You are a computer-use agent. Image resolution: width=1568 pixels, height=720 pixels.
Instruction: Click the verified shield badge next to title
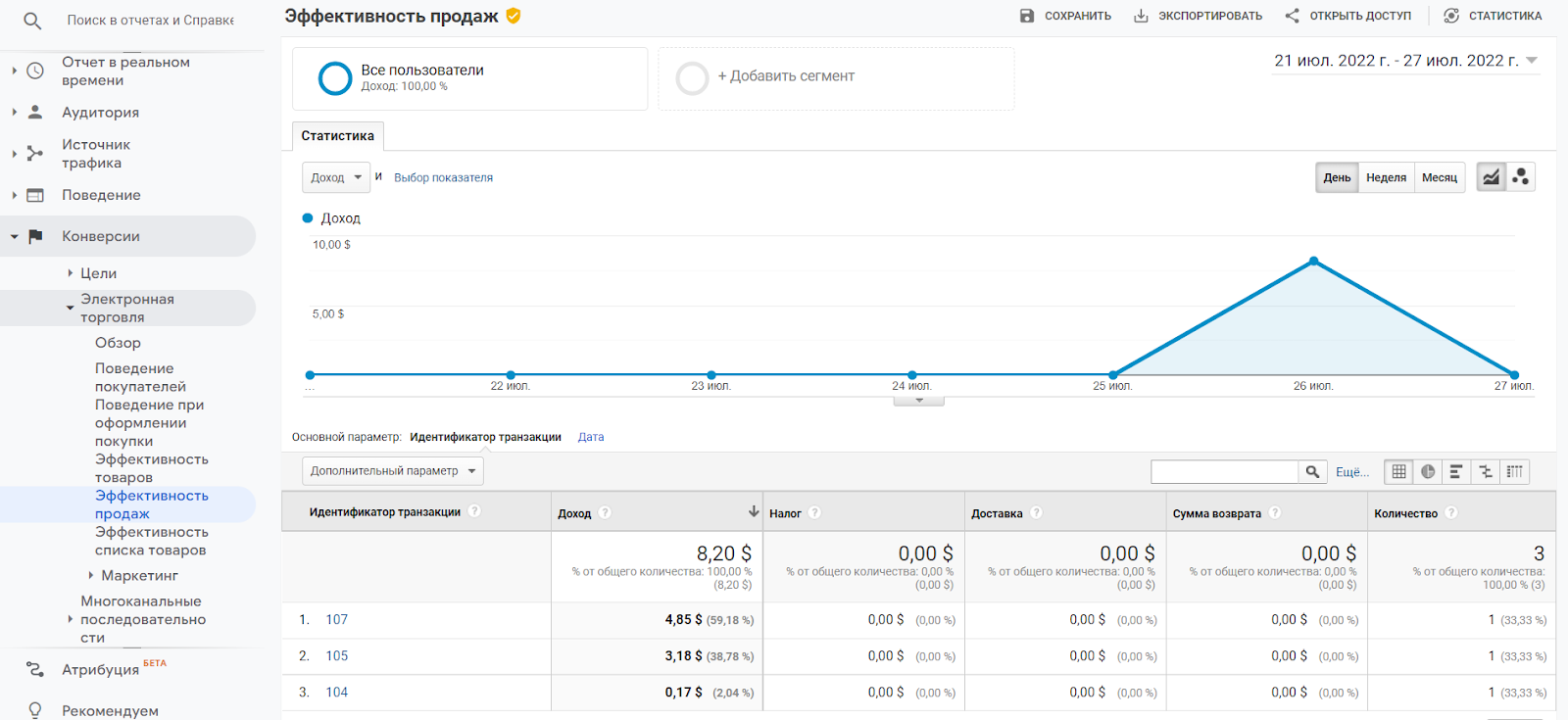click(x=514, y=16)
